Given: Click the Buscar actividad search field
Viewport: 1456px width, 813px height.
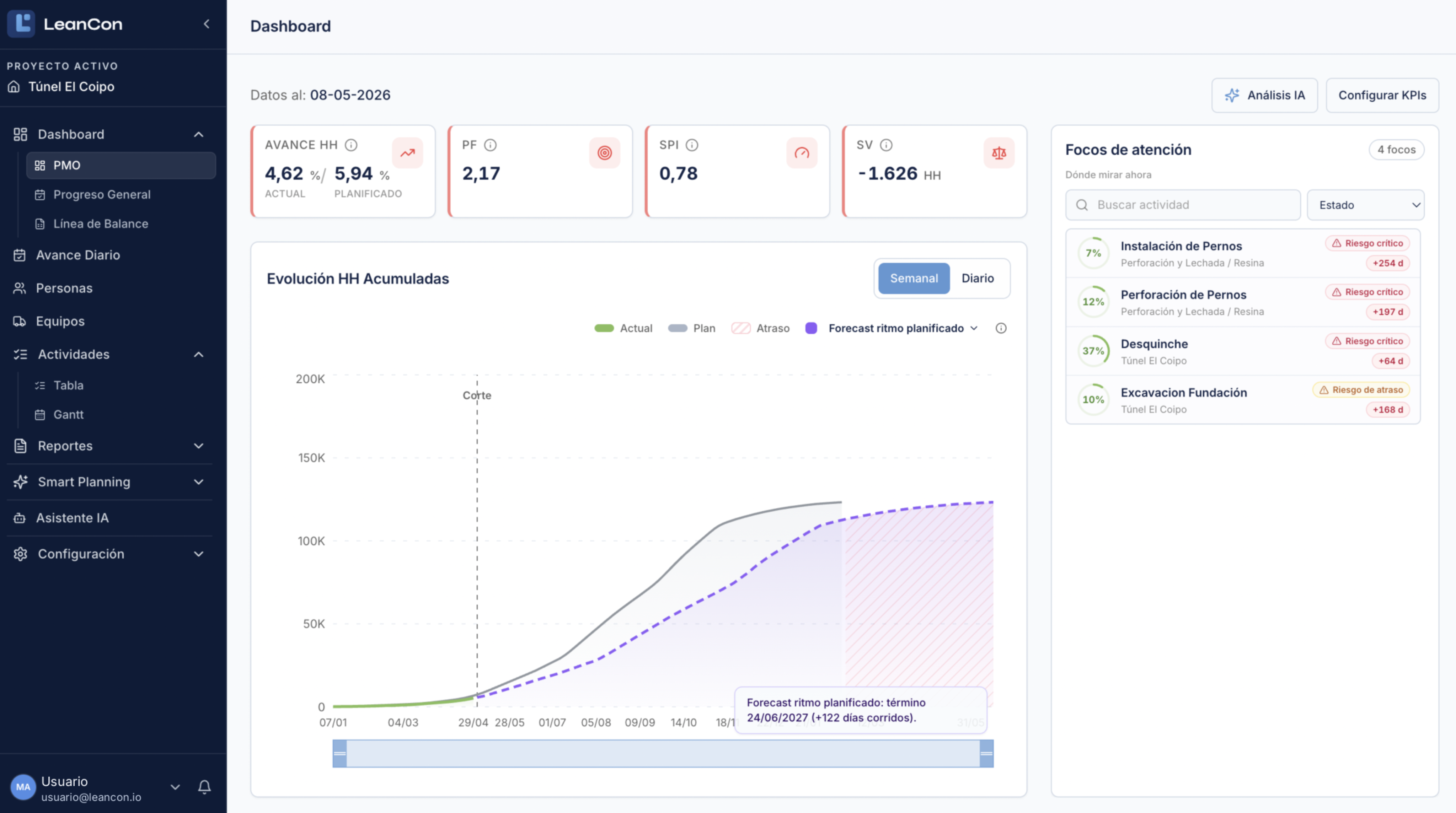Looking at the screenshot, I should (x=1183, y=205).
